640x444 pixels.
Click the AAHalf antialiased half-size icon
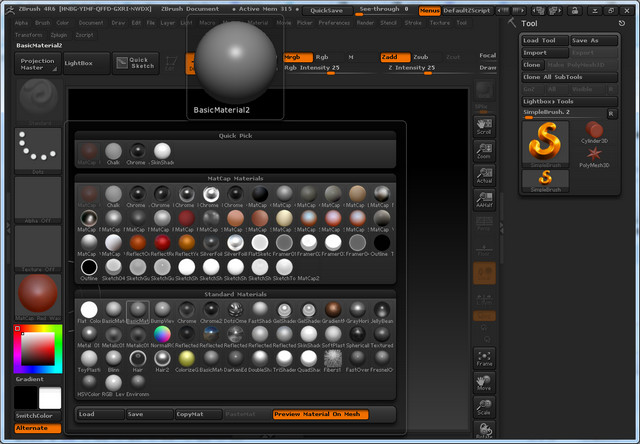pyautogui.click(x=484, y=200)
